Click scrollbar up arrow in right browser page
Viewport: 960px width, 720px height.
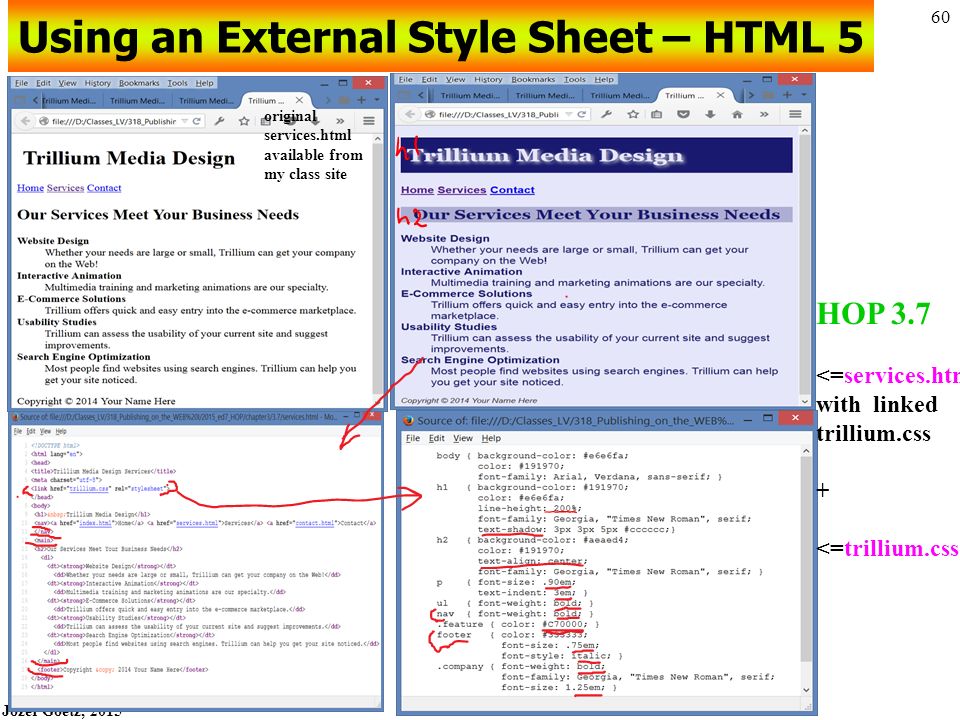tap(805, 131)
